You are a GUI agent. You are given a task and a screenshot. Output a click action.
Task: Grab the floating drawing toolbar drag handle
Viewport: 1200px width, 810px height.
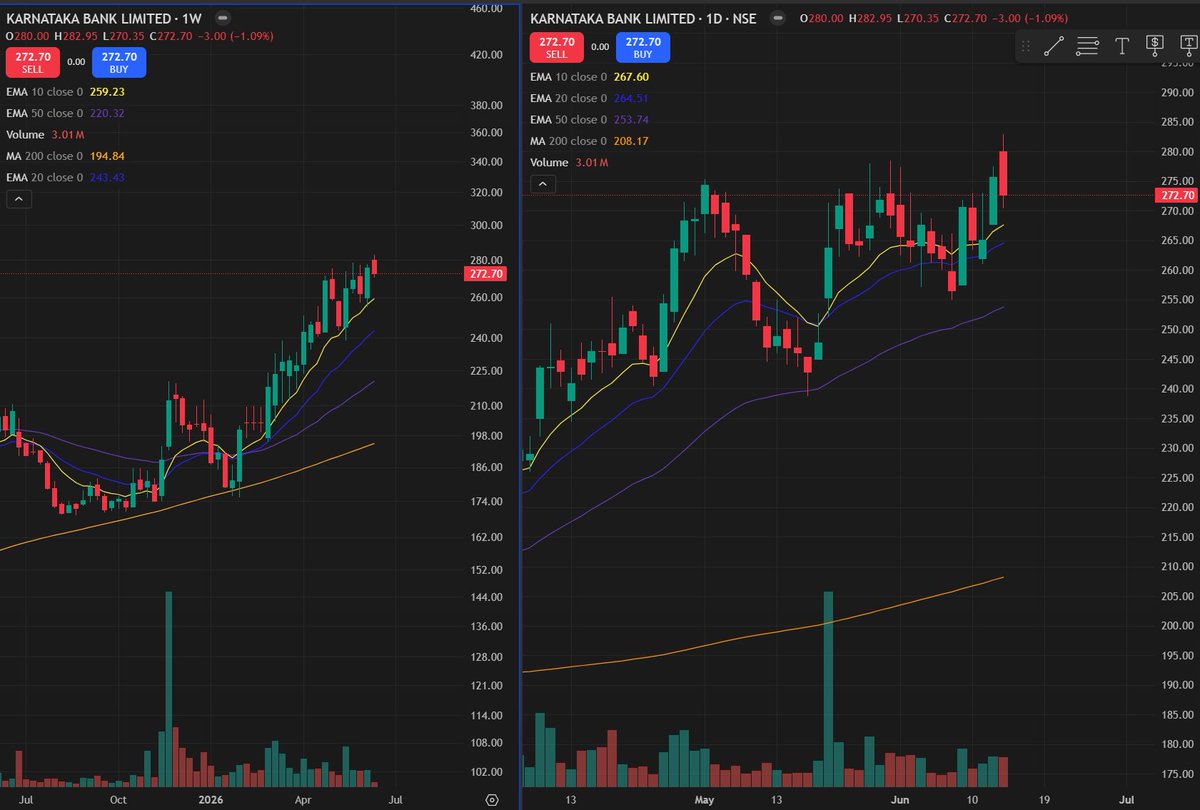click(x=1025, y=45)
